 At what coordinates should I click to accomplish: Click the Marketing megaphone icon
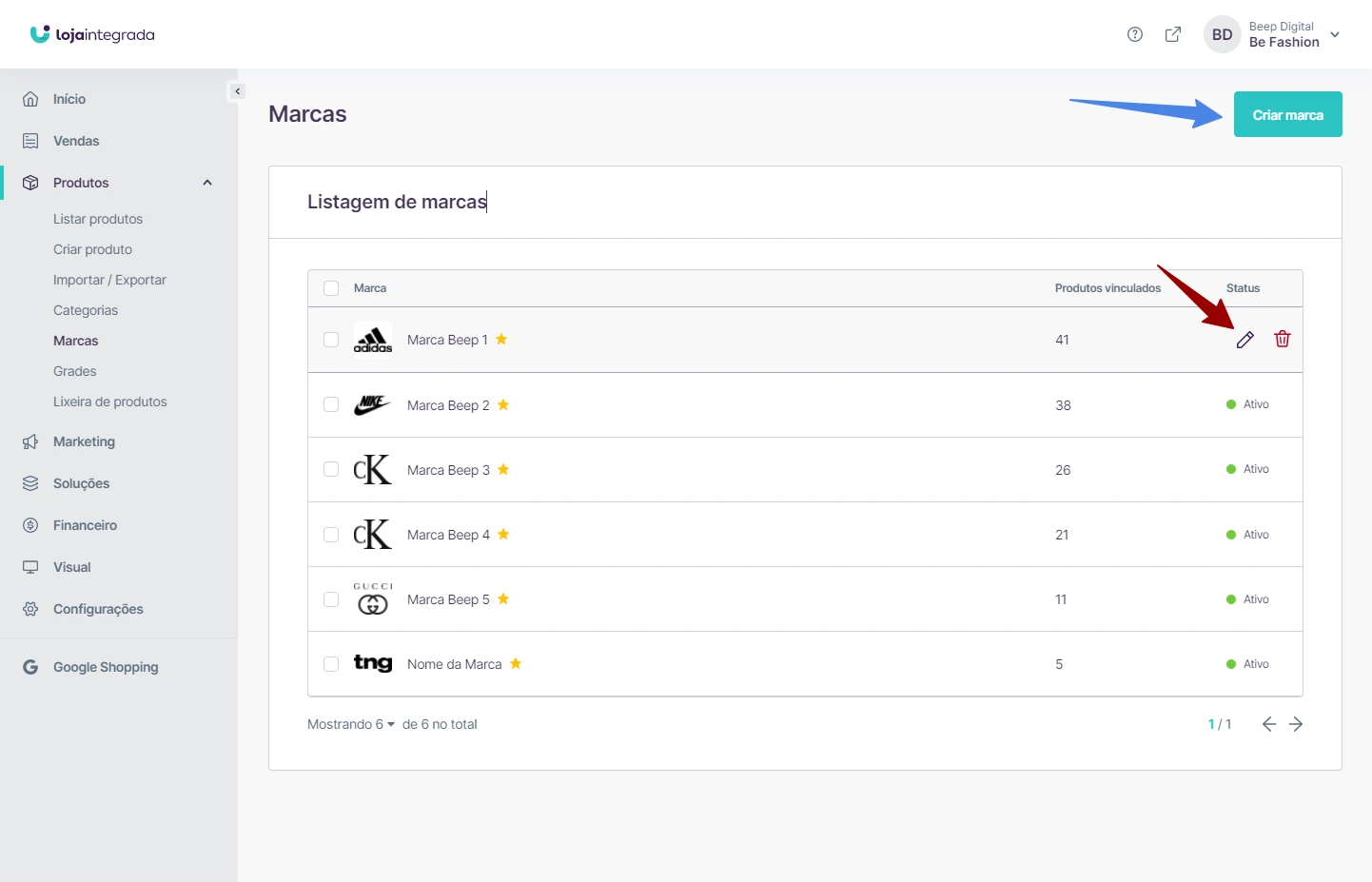tap(30, 441)
